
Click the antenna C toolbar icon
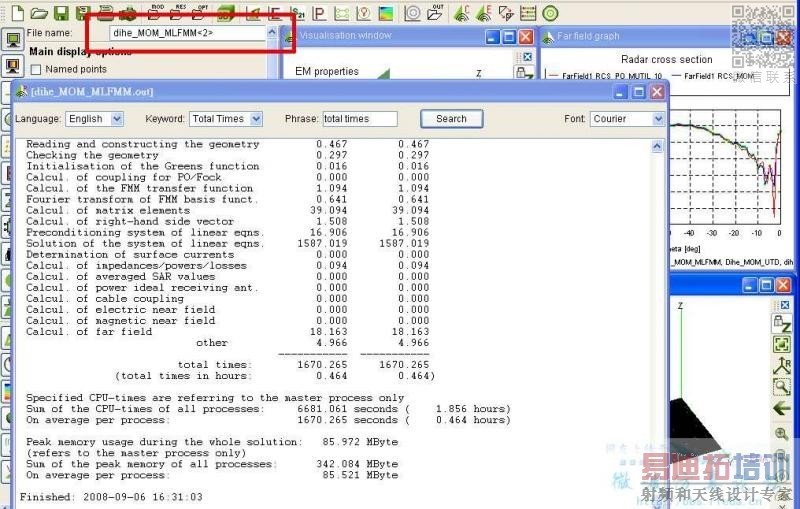click(461, 13)
